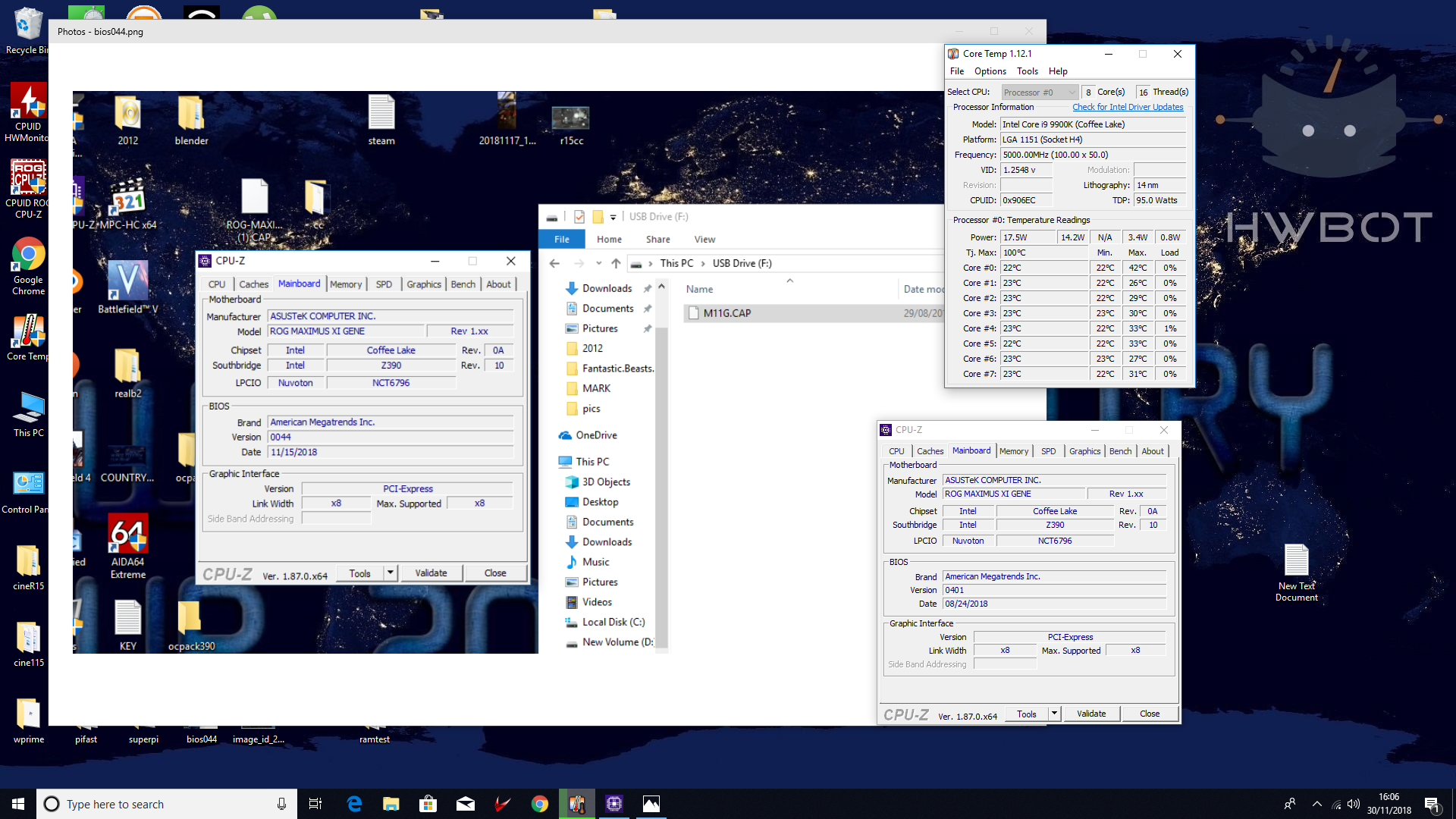Click the Tj. Max 100°C value

coord(1044,253)
